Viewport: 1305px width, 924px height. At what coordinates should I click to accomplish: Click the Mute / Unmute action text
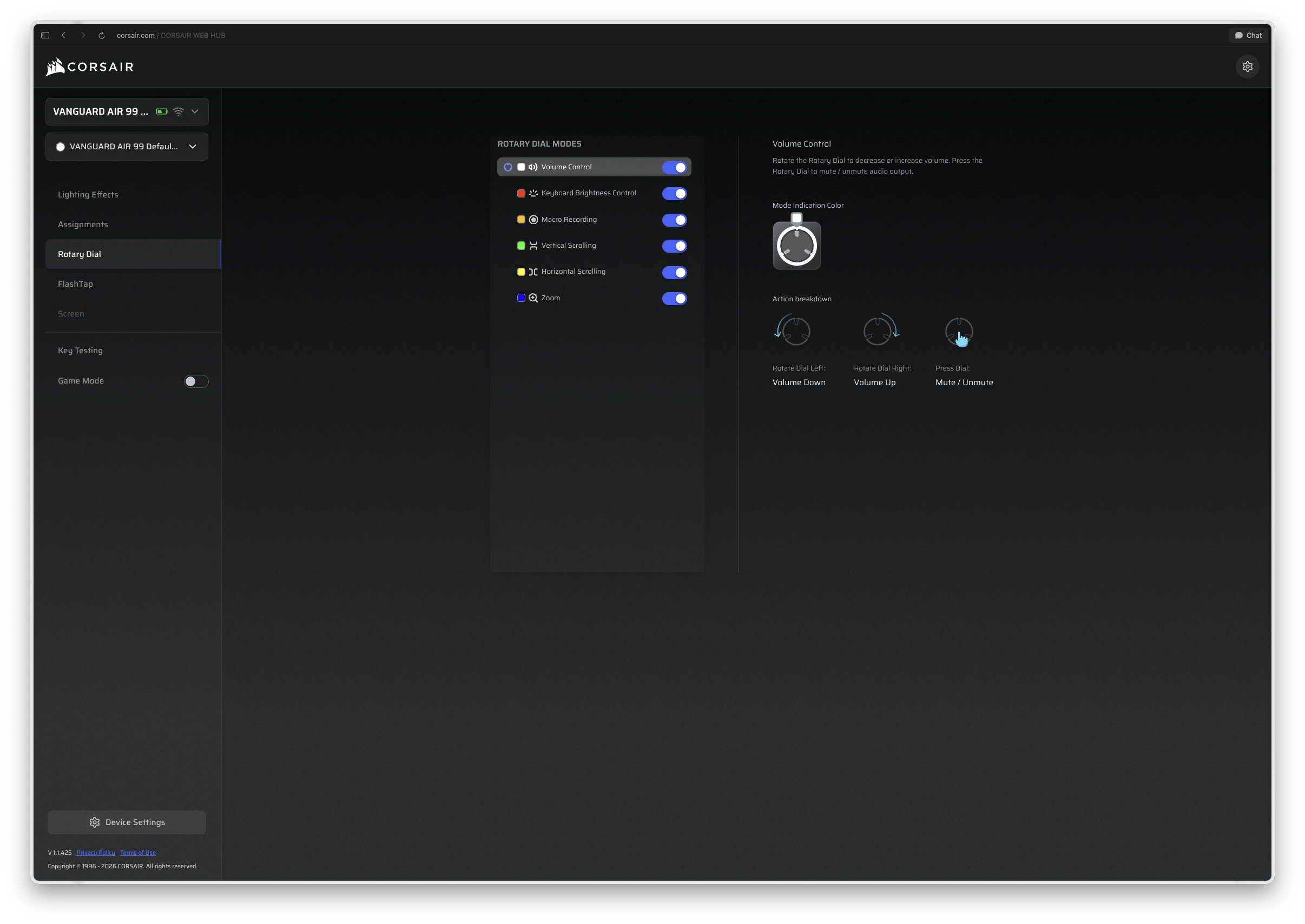point(964,382)
